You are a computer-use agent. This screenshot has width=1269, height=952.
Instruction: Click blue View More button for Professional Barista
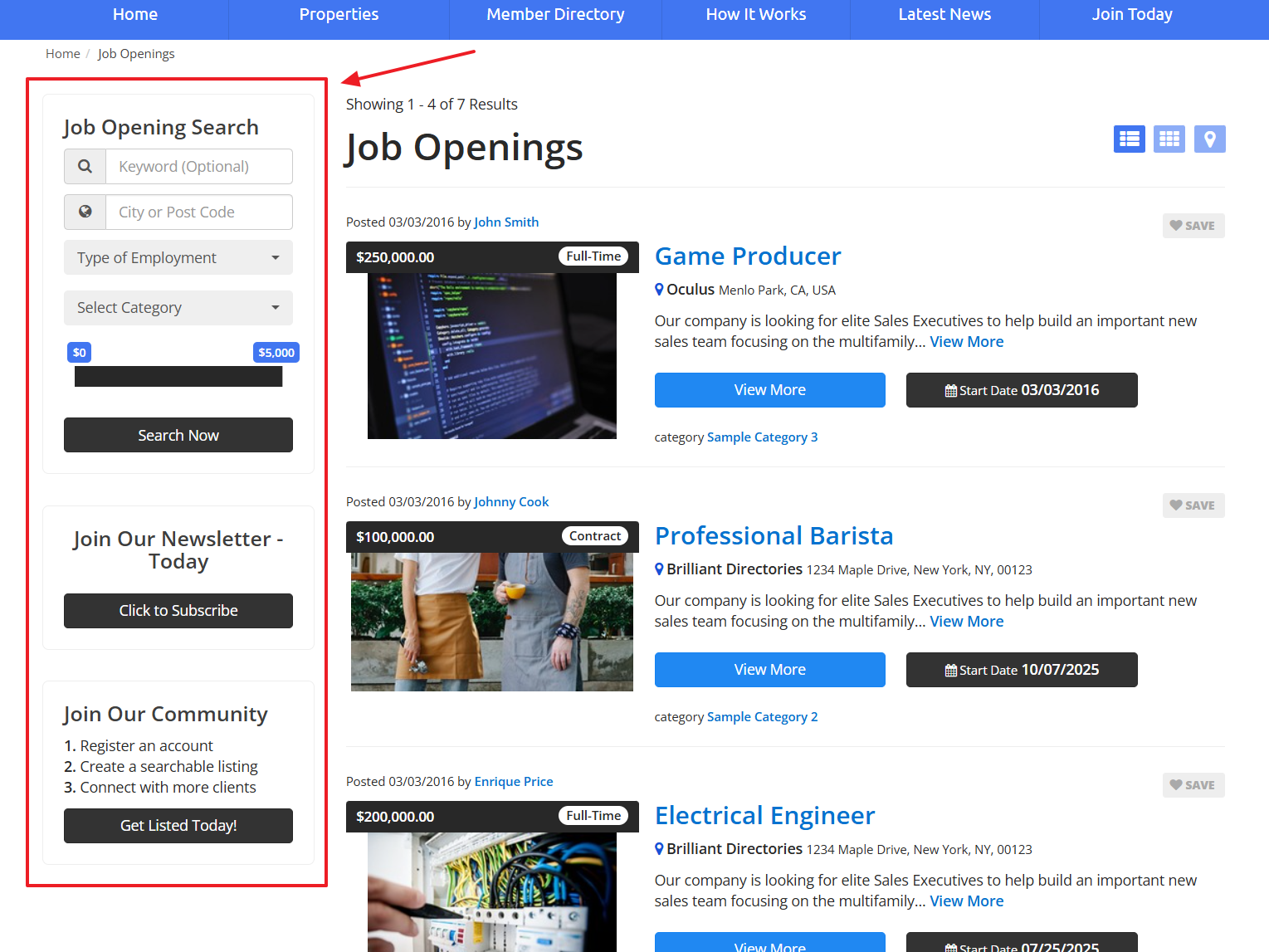[770, 670]
